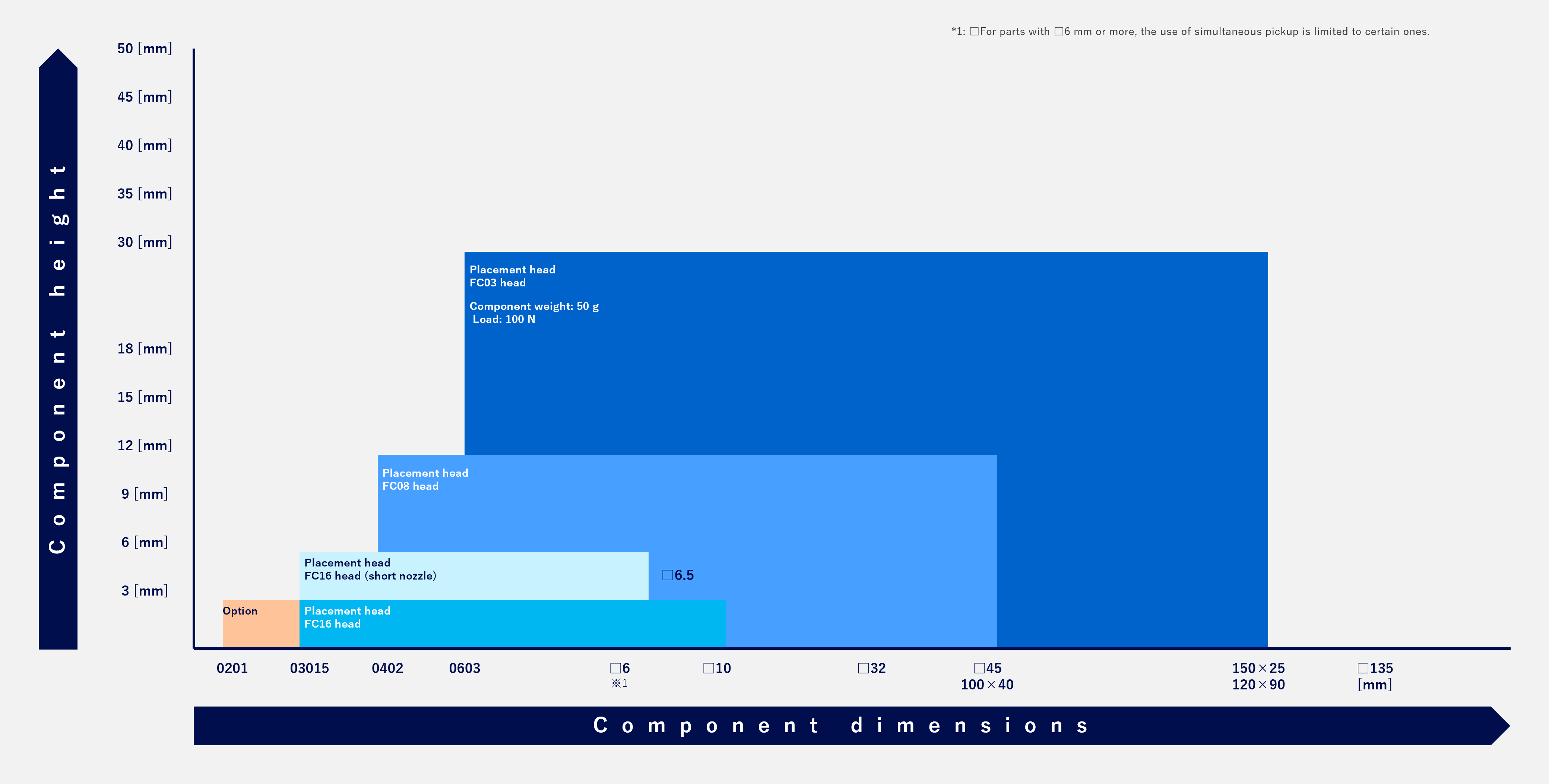Click the □10 axis label
Image resolution: width=1549 pixels, height=784 pixels.
pos(717,669)
